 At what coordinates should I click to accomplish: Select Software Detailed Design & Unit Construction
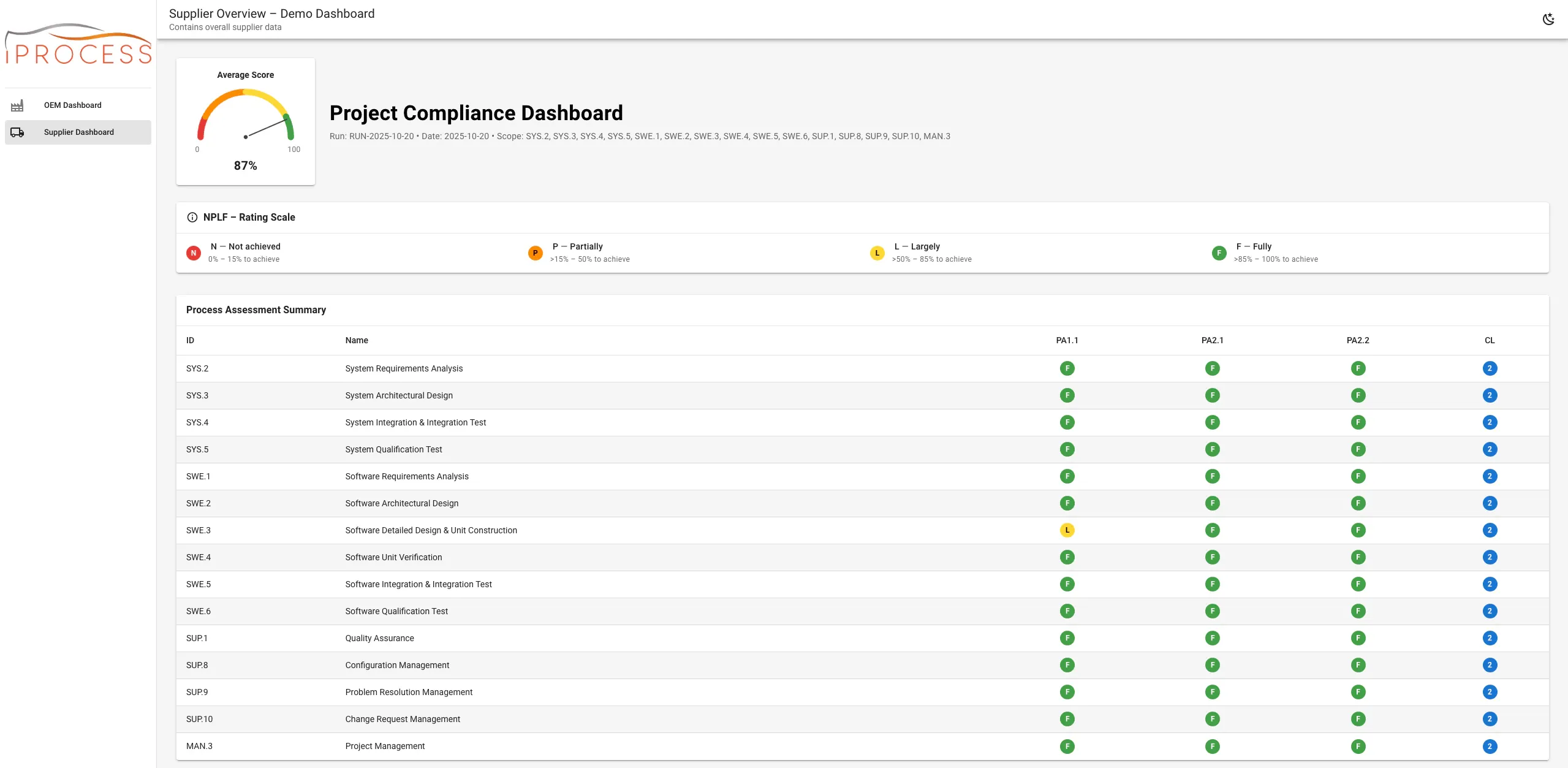tap(431, 530)
